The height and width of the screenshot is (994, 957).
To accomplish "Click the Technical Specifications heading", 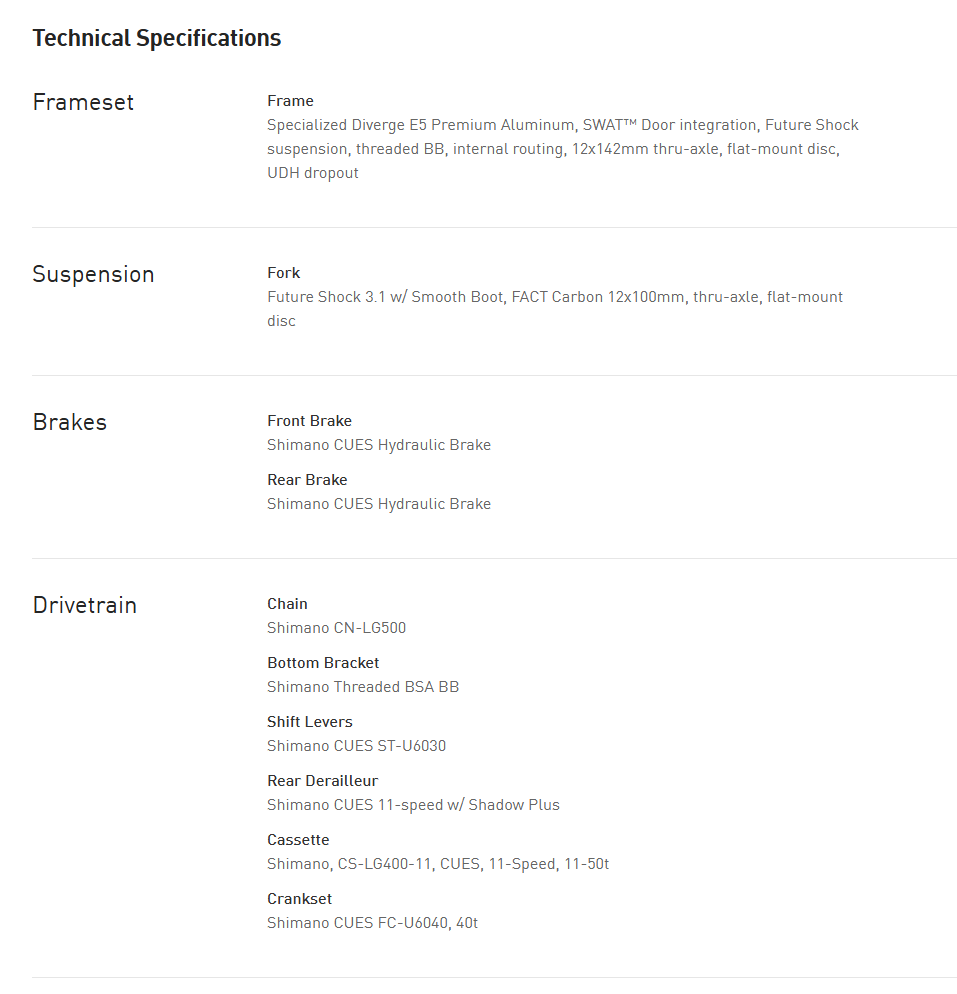I will (157, 38).
